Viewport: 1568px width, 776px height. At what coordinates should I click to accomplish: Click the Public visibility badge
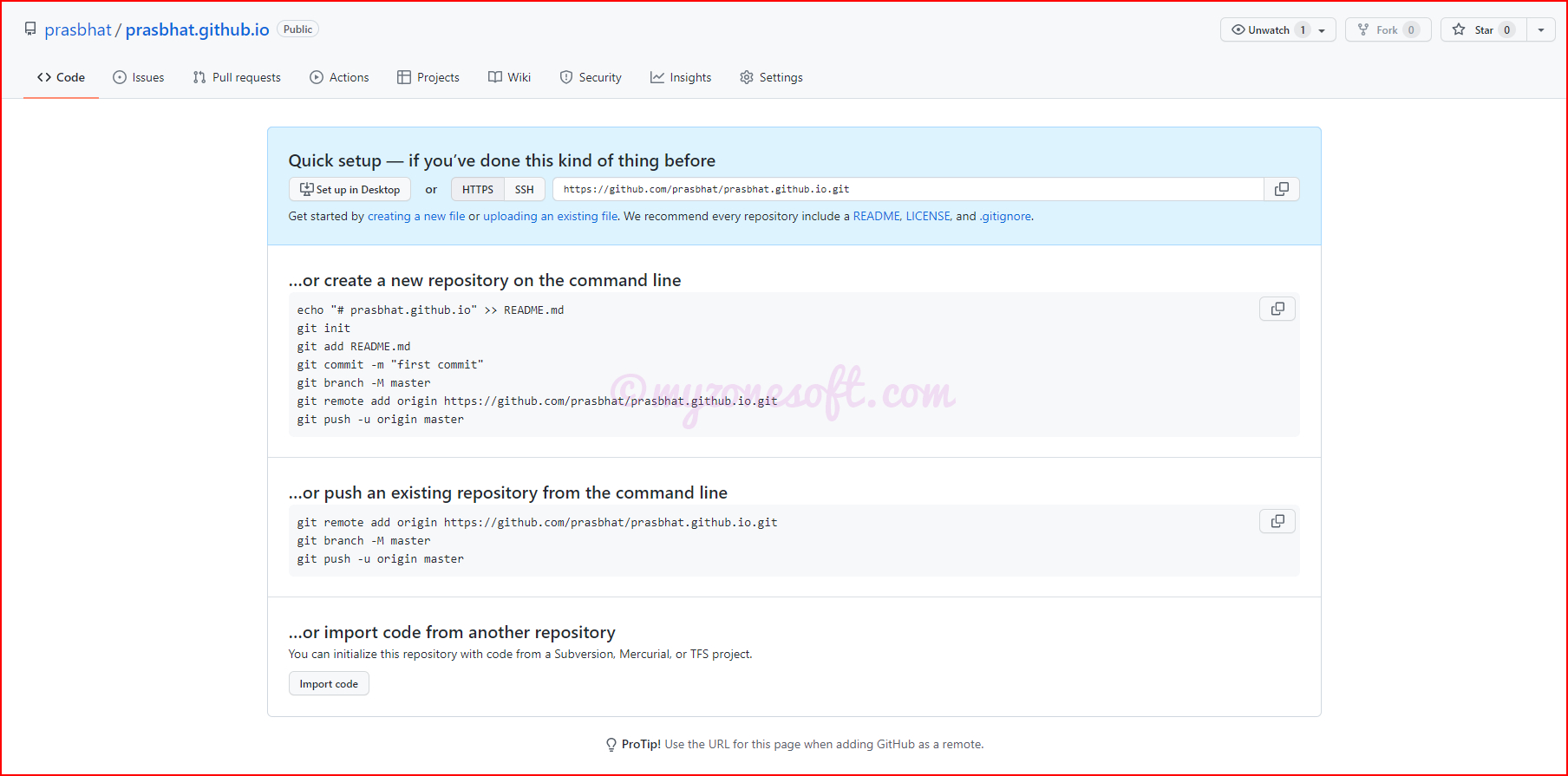pyautogui.click(x=297, y=29)
